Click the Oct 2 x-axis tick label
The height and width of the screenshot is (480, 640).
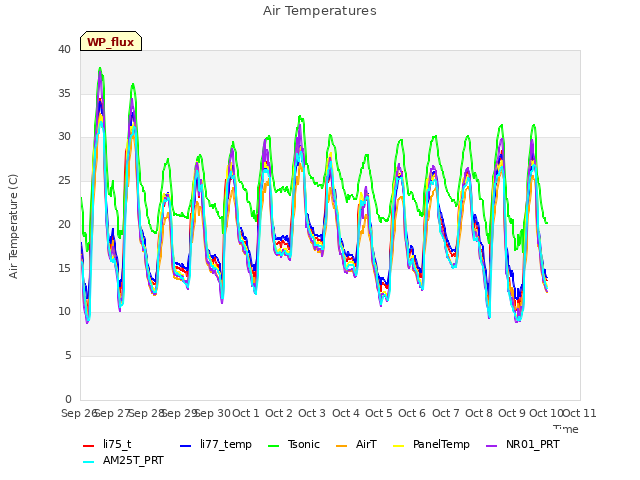click(x=279, y=413)
